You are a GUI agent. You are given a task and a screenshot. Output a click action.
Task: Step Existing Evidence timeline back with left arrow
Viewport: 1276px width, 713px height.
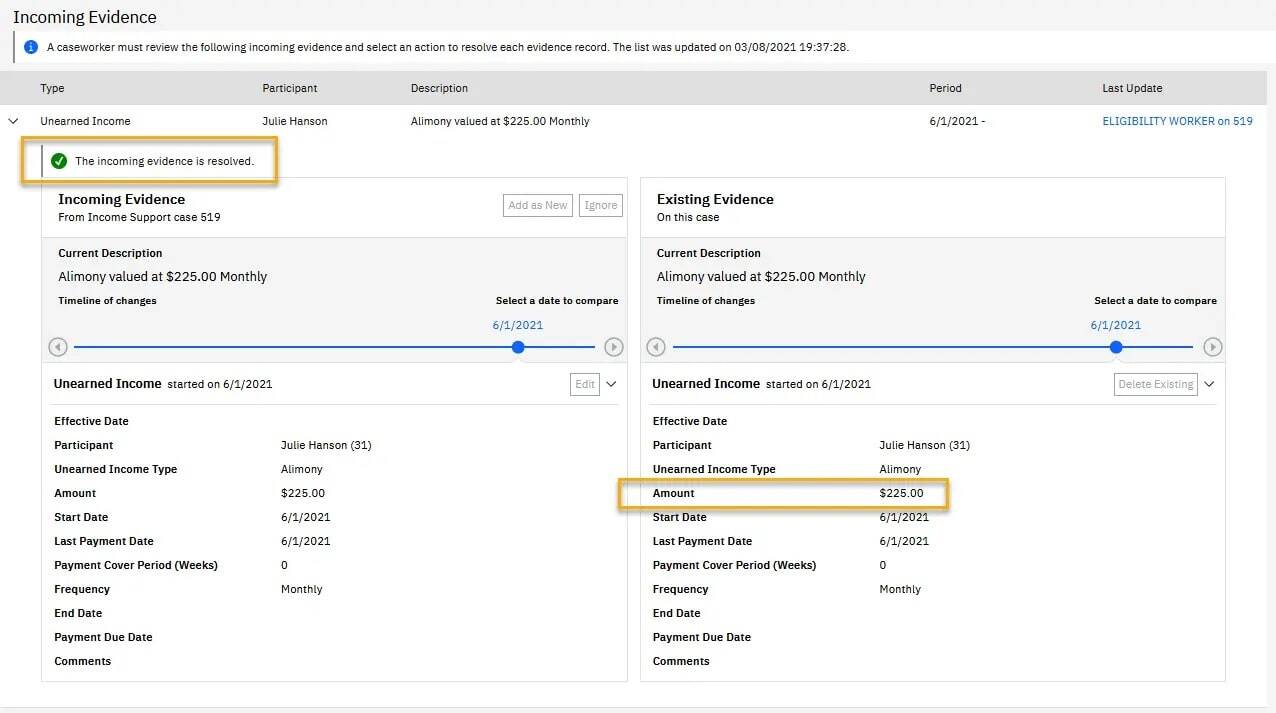tap(656, 347)
